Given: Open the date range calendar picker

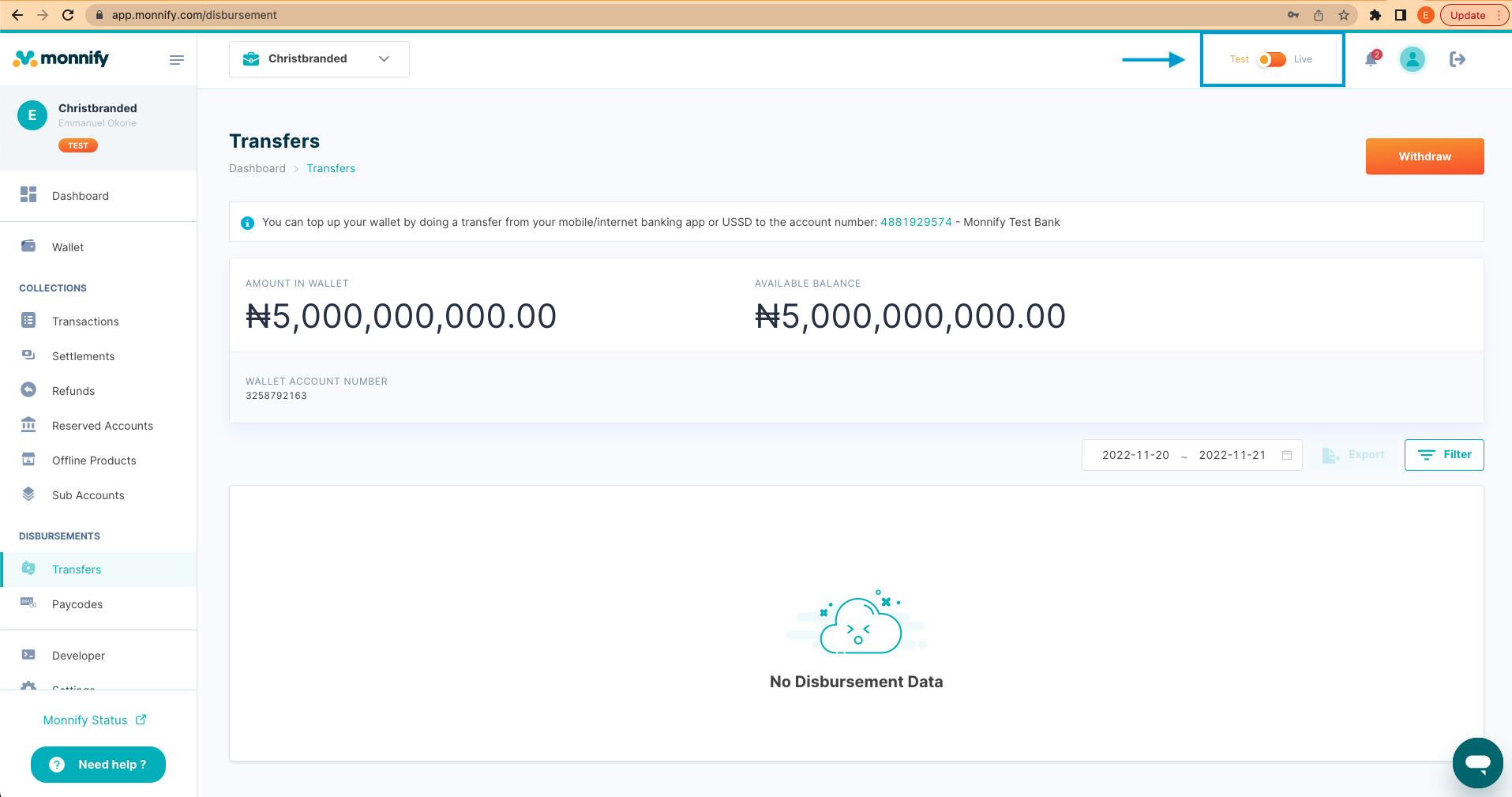Looking at the screenshot, I should (1286, 455).
